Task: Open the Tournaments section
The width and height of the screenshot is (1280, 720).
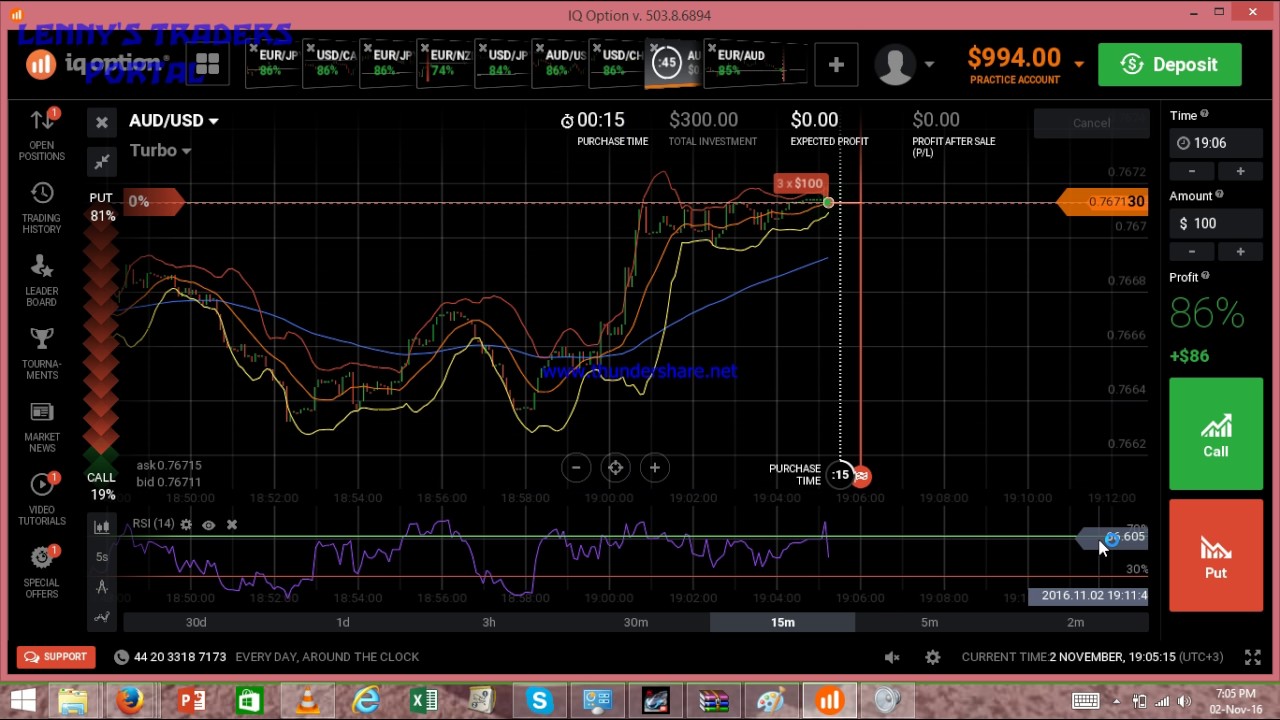Action: 41,354
